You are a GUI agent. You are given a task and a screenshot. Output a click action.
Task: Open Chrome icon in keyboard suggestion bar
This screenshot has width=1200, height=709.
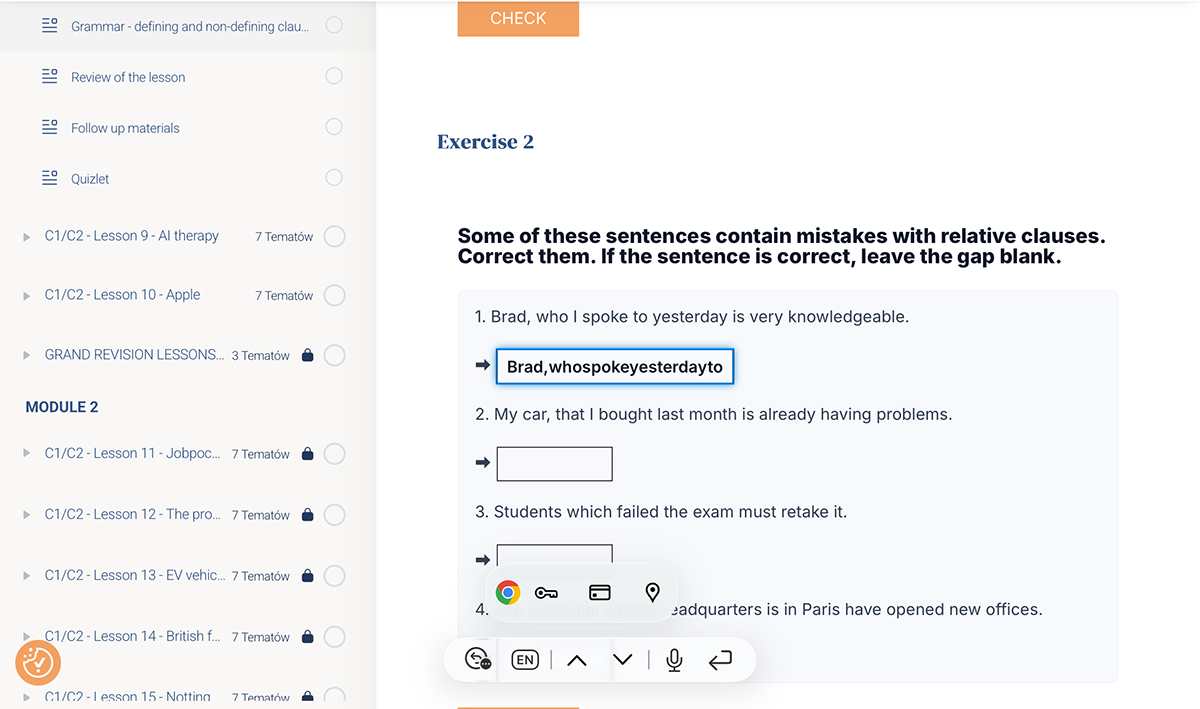(508, 593)
